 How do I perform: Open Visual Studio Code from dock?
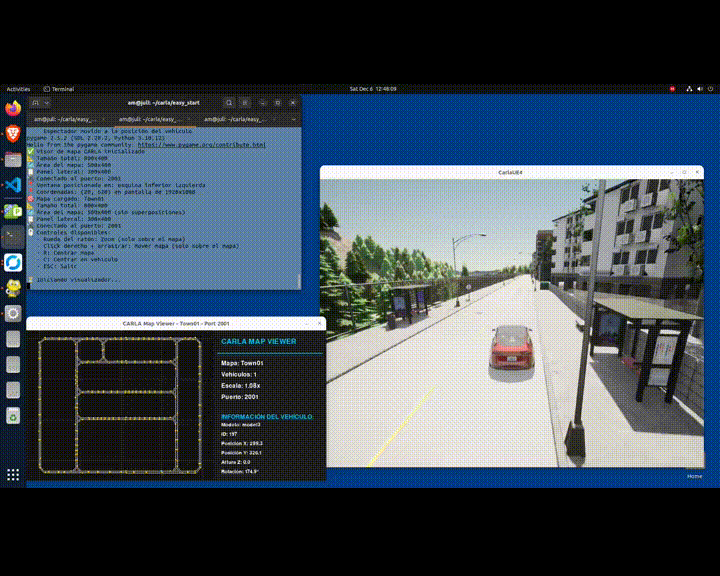coord(13,185)
